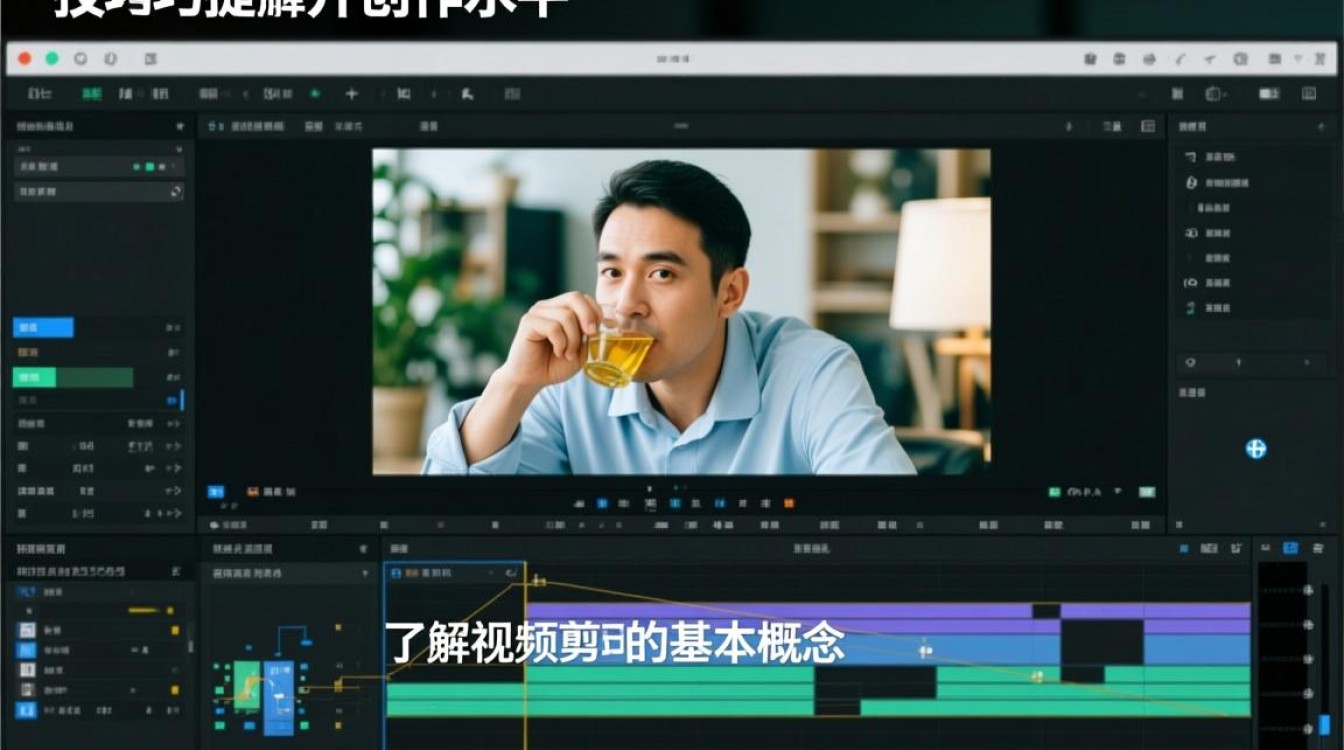The image size is (1344, 750).
Task: Click the green highlighted bar in left panel
Action: [x=73, y=377]
